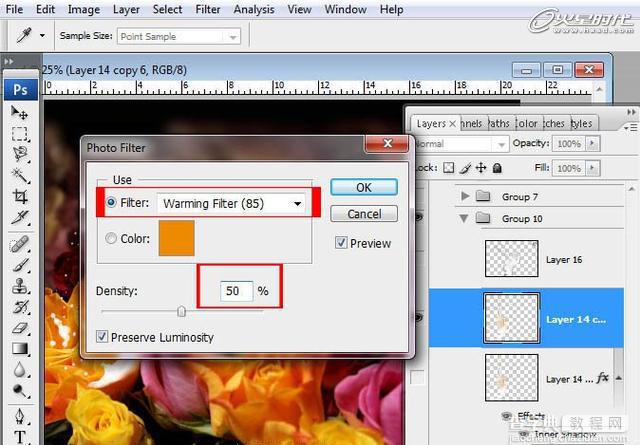The width and height of the screenshot is (640, 445).
Task: Select the Dodge tool
Action: pyautogui.click(x=19, y=391)
